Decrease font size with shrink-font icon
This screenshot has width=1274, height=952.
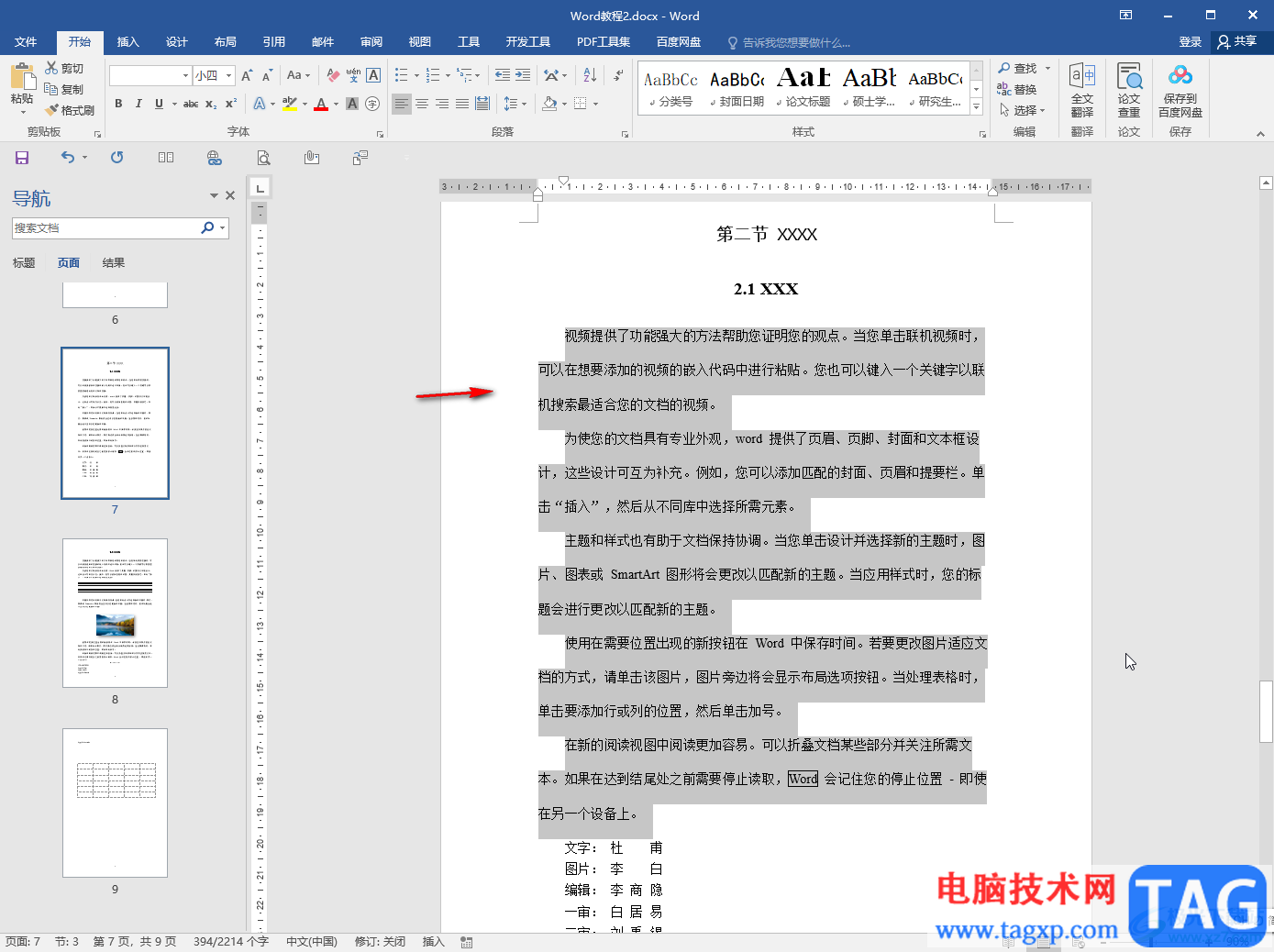(267, 75)
